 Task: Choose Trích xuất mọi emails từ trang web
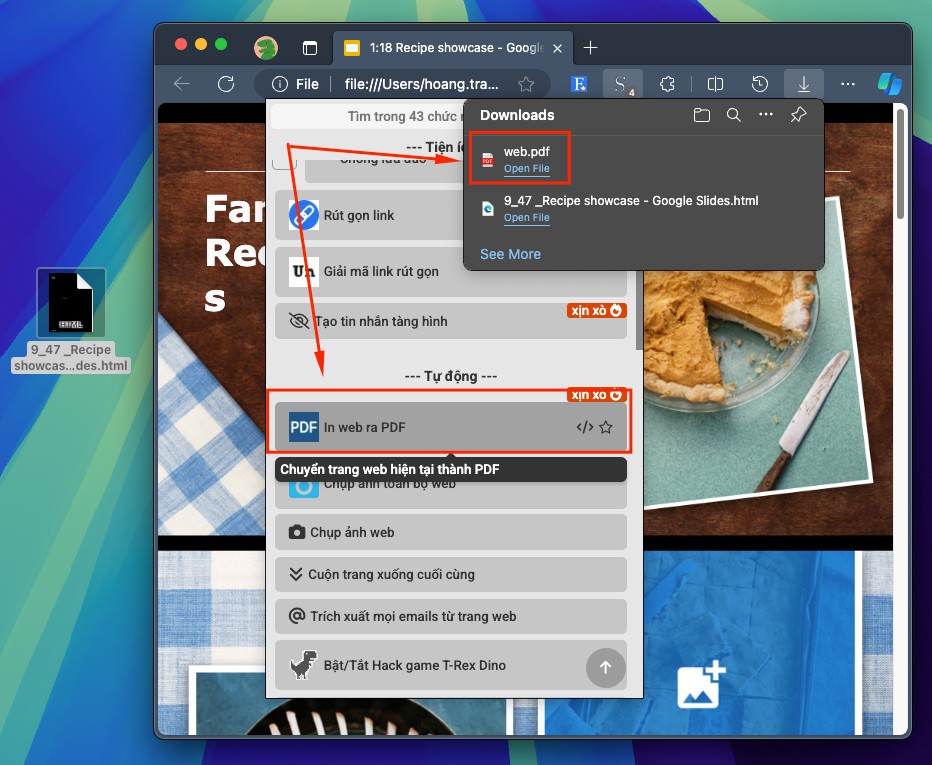click(451, 616)
